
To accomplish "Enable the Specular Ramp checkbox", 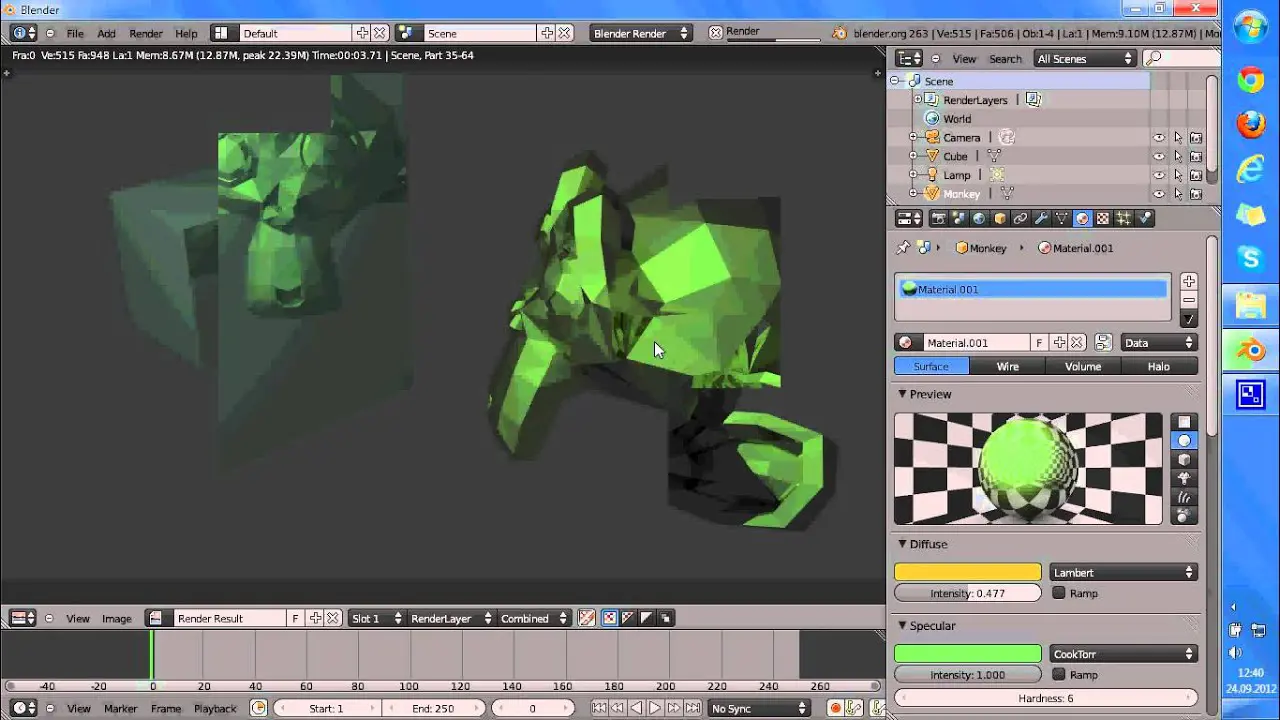I will [1059, 675].
